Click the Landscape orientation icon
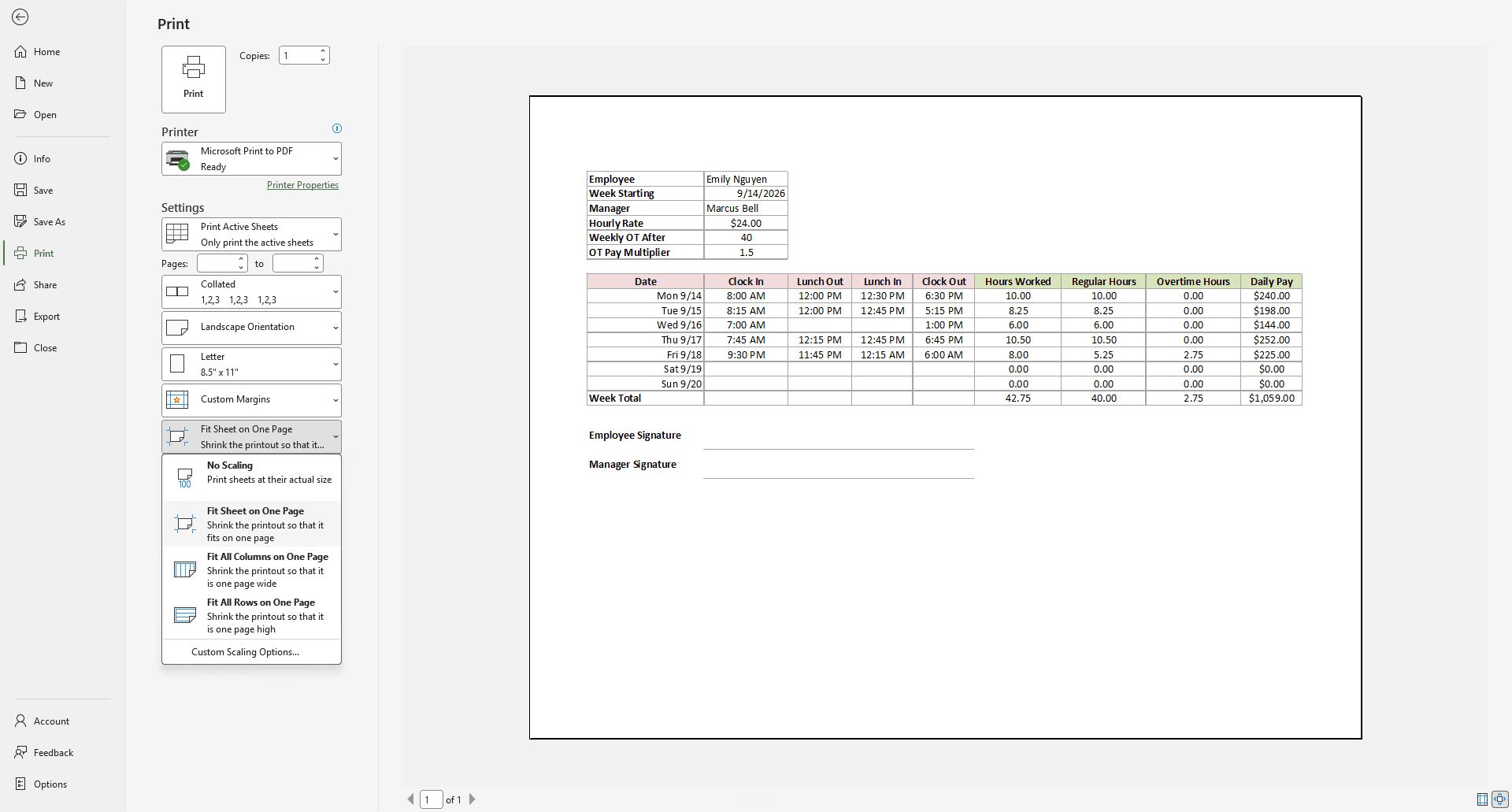The width and height of the screenshot is (1512, 812). coord(177,328)
